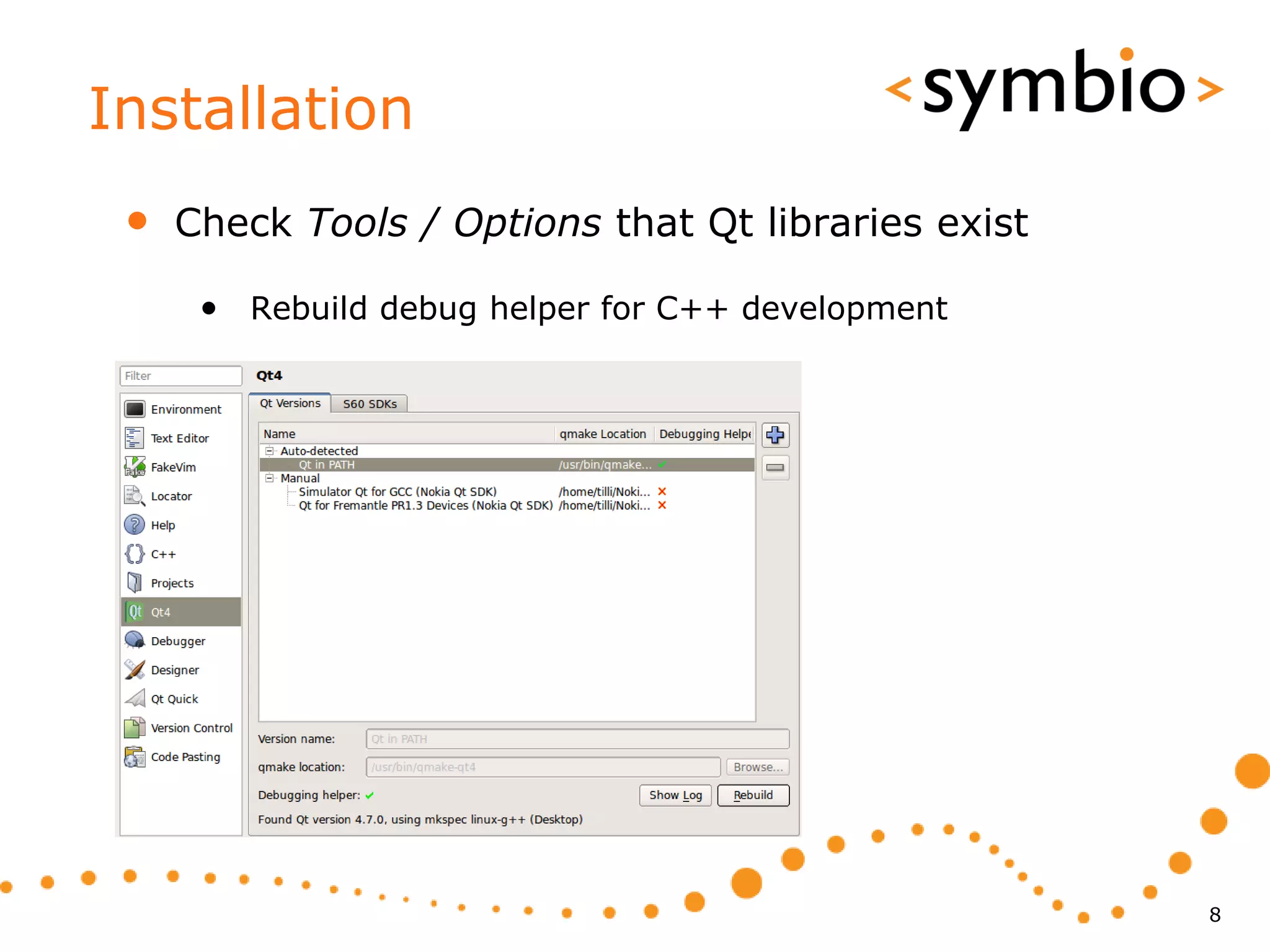Select the Locator magnifier icon
The image size is (1270, 952).
[x=135, y=496]
